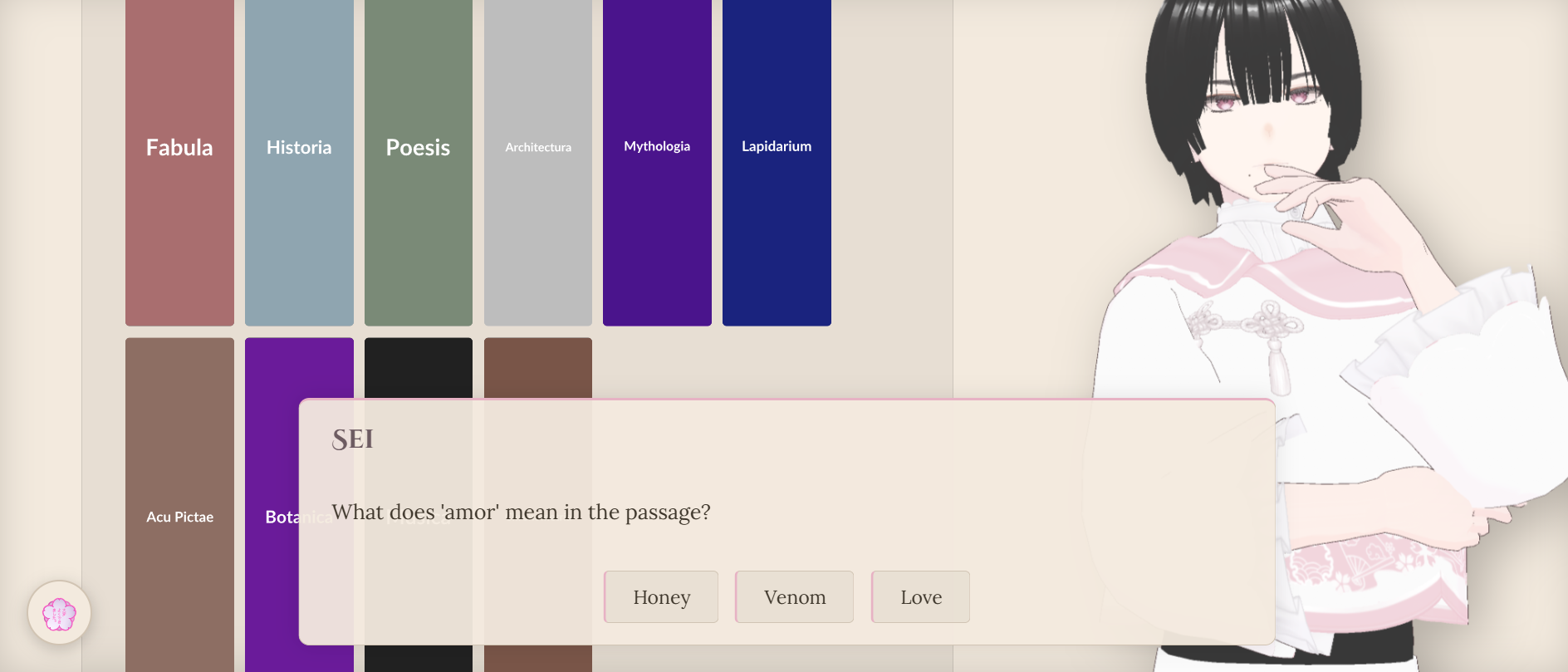This screenshot has height=672, width=1568.
Task: Answer with the Honey option
Action: click(x=661, y=596)
